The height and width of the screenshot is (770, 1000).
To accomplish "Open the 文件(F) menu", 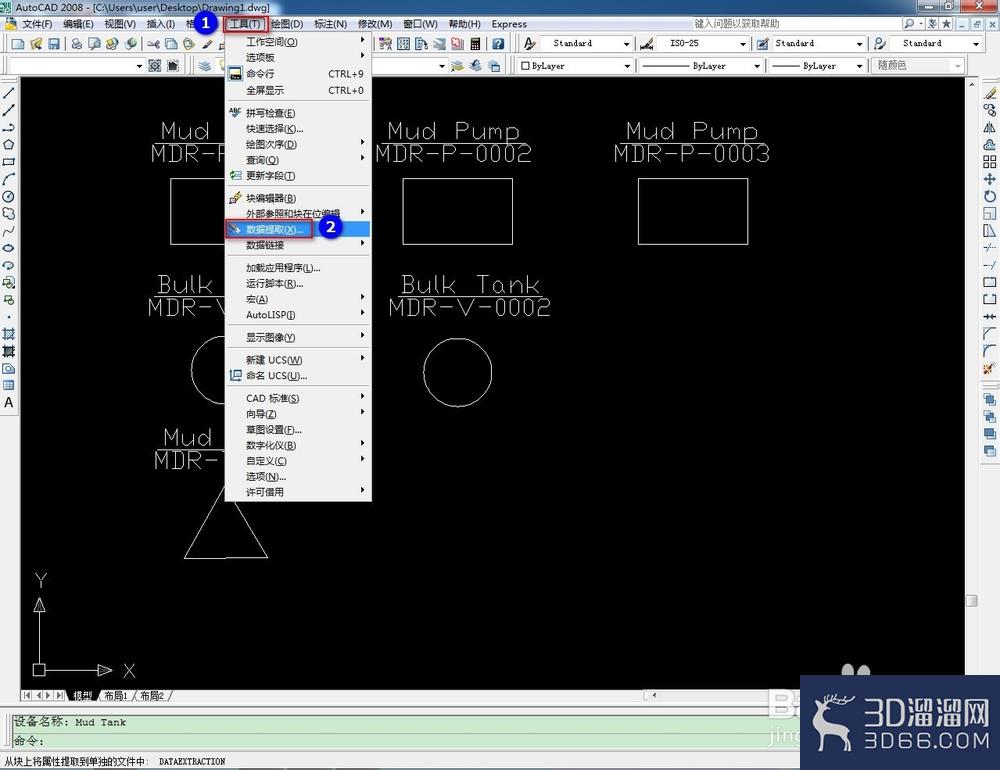I will (x=37, y=24).
